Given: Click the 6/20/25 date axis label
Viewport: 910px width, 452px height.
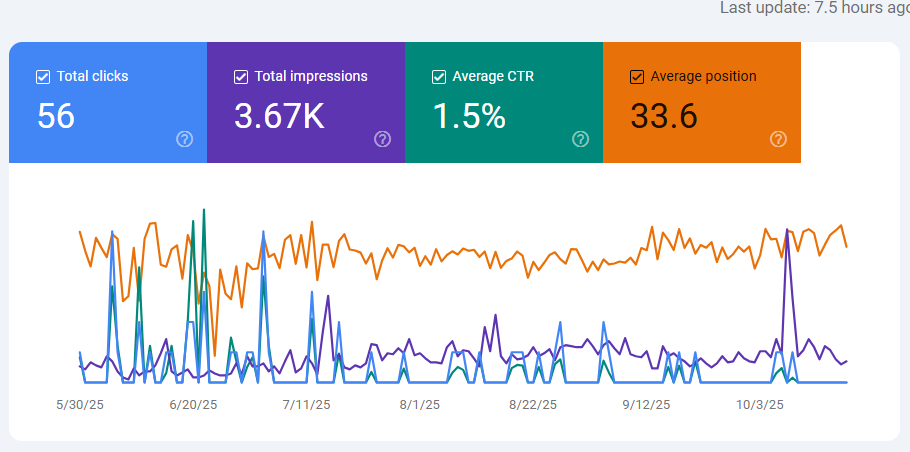Looking at the screenshot, I should click(193, 405).
